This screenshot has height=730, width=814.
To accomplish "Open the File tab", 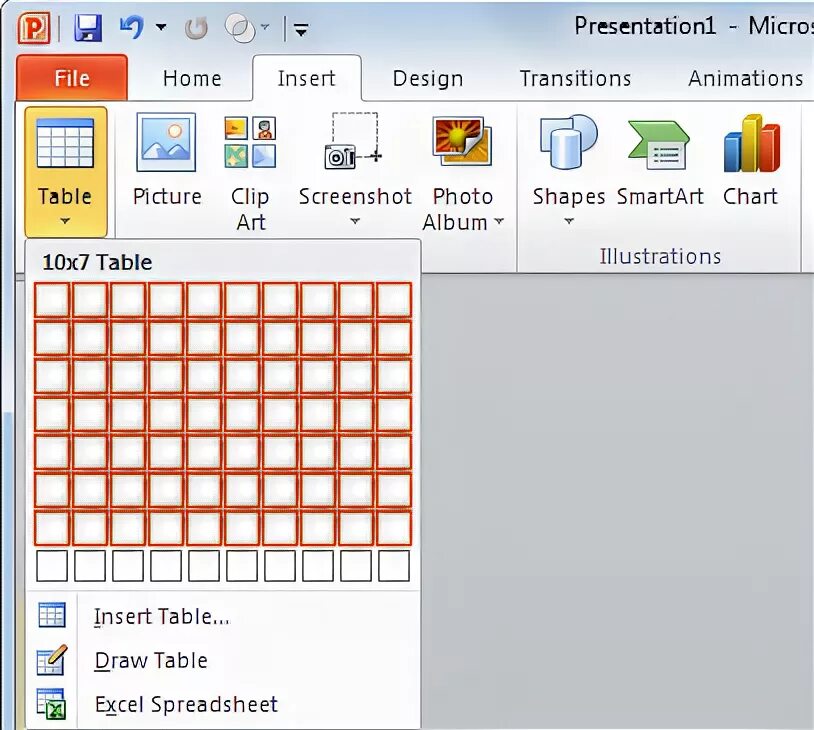I will (72, 78).
